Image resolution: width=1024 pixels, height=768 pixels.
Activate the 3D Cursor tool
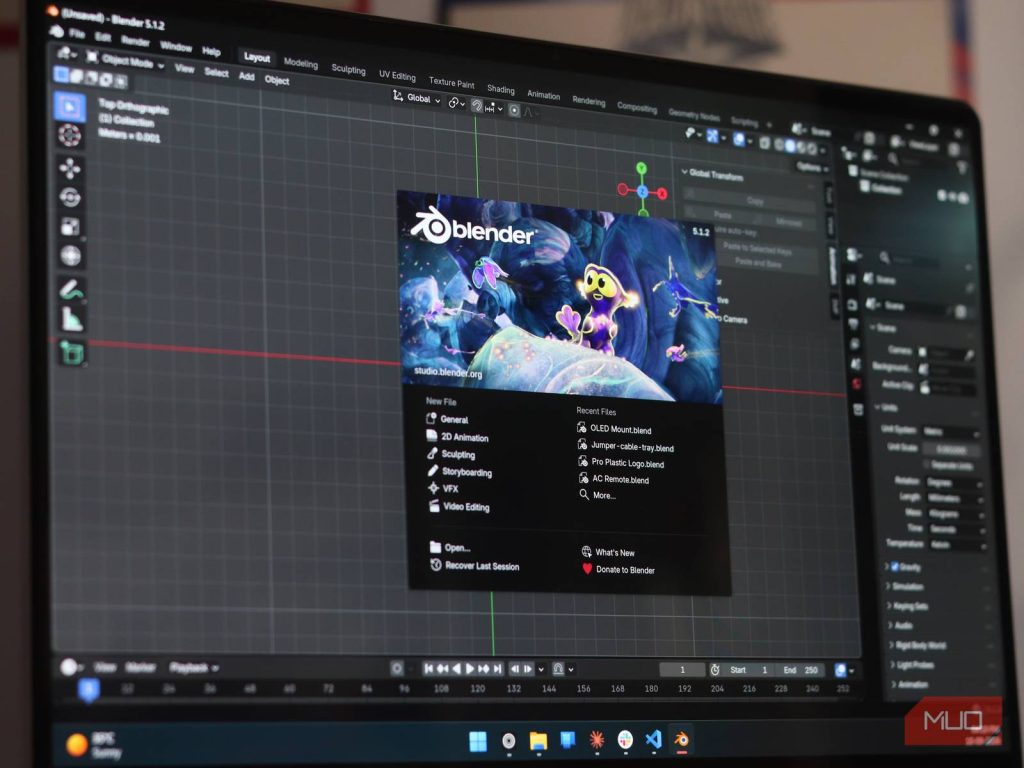pyautogui.click(x=70, y=136)
